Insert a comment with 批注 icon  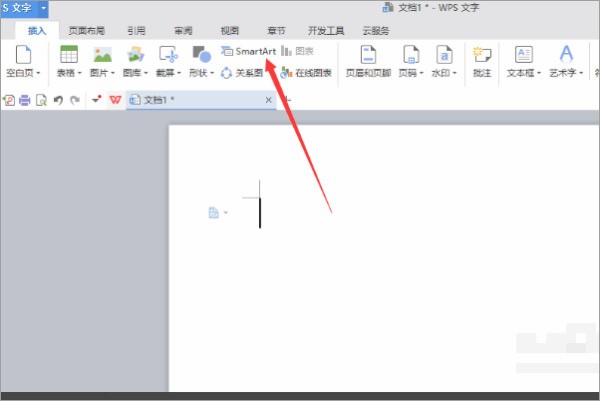pyautogui.click(x=483, y=55)
